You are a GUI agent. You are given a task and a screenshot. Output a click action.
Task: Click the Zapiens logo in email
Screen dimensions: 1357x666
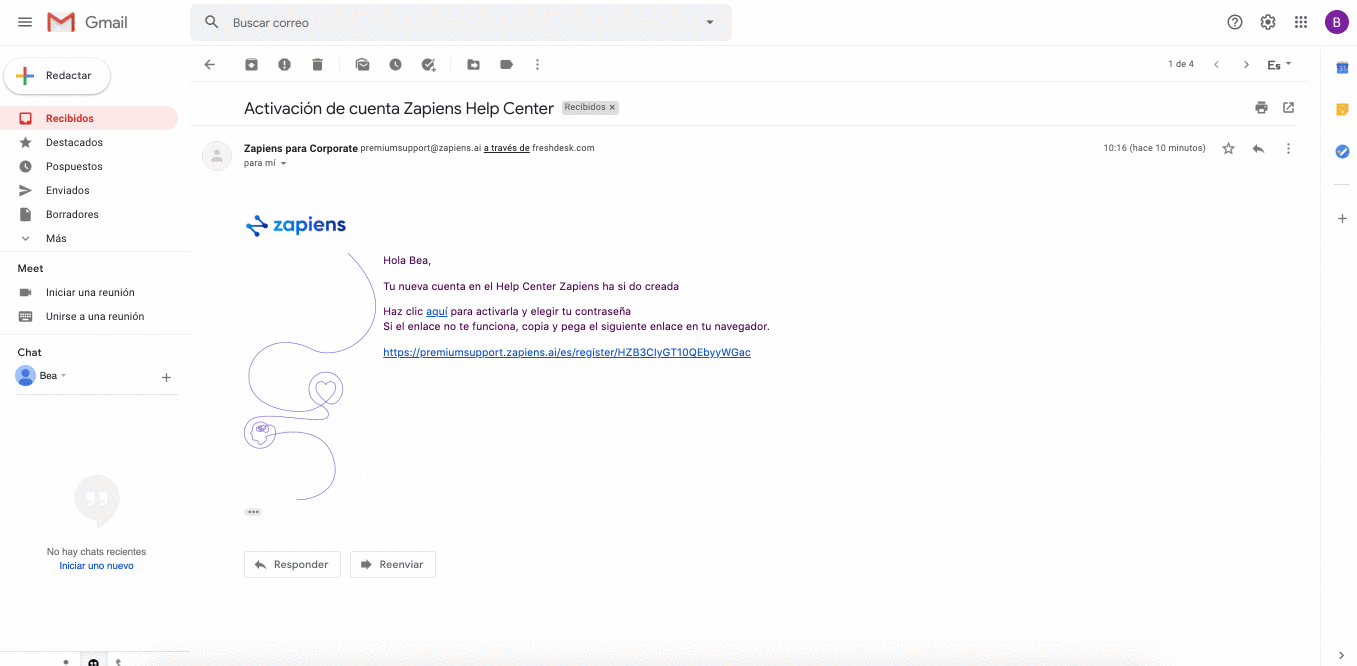pos(296,225)
